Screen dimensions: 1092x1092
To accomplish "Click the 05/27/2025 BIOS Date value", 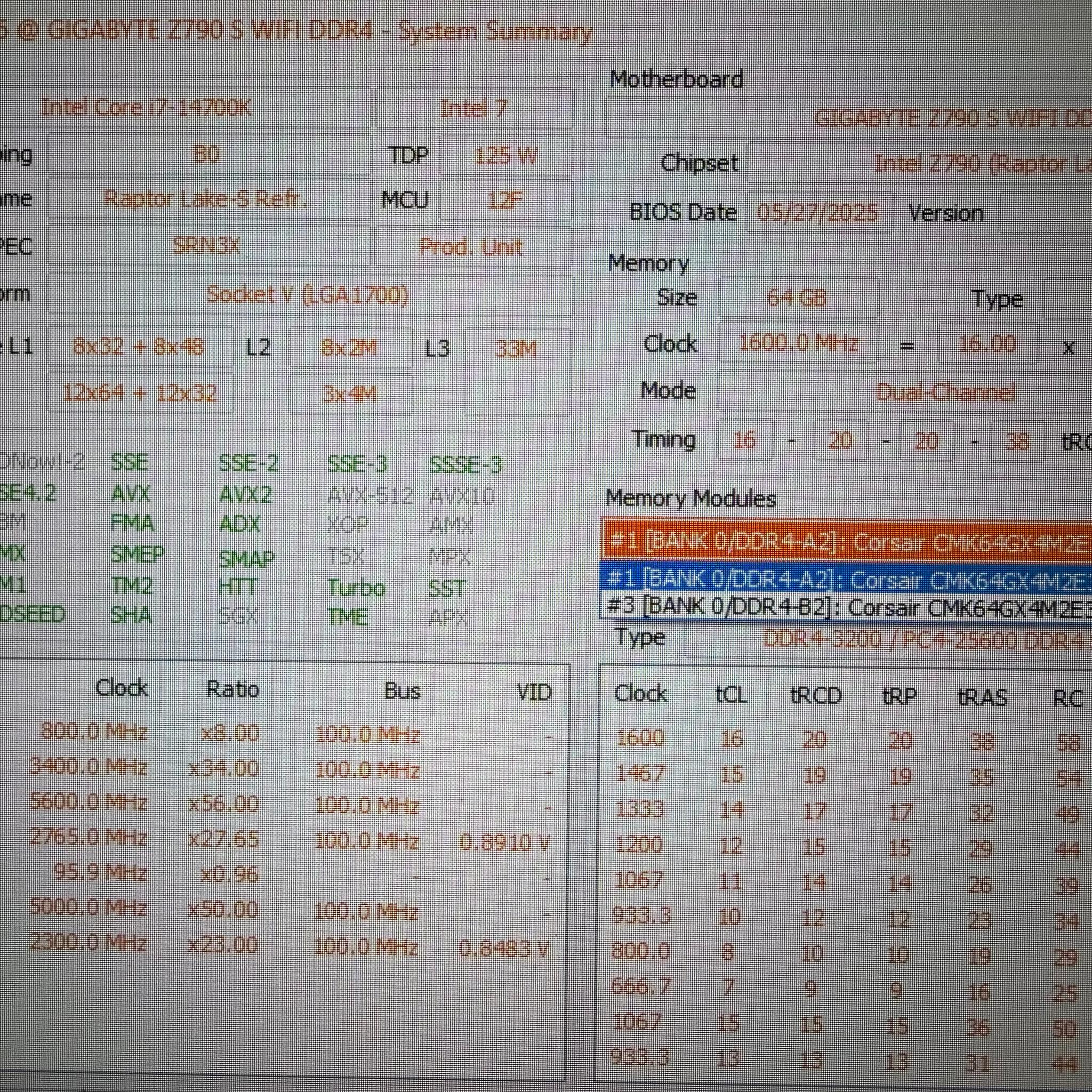I will point(817,212).
